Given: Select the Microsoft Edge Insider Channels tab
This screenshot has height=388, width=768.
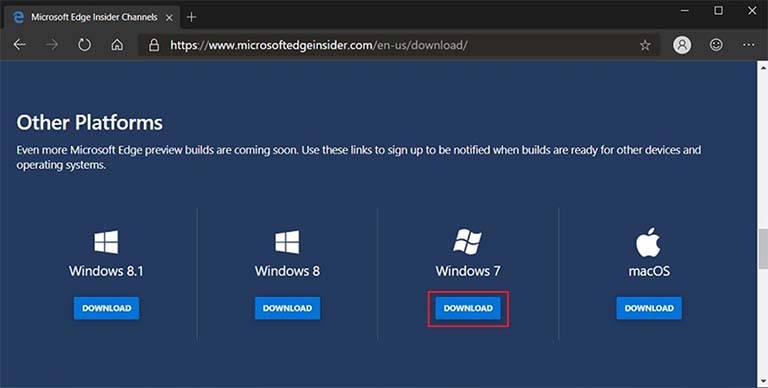Looking at the screenshot, I should (x=93, y=17).
